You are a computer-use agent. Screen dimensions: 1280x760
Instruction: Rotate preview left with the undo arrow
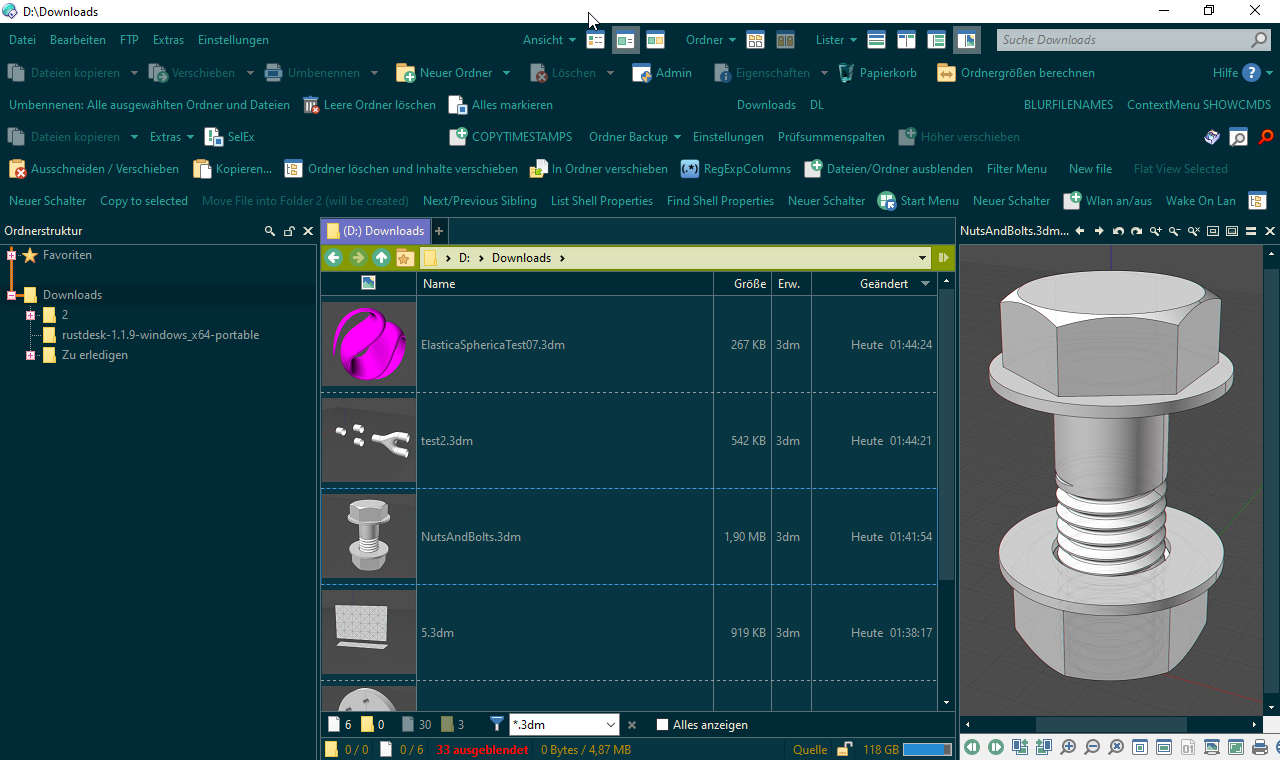pos(1118,231)
